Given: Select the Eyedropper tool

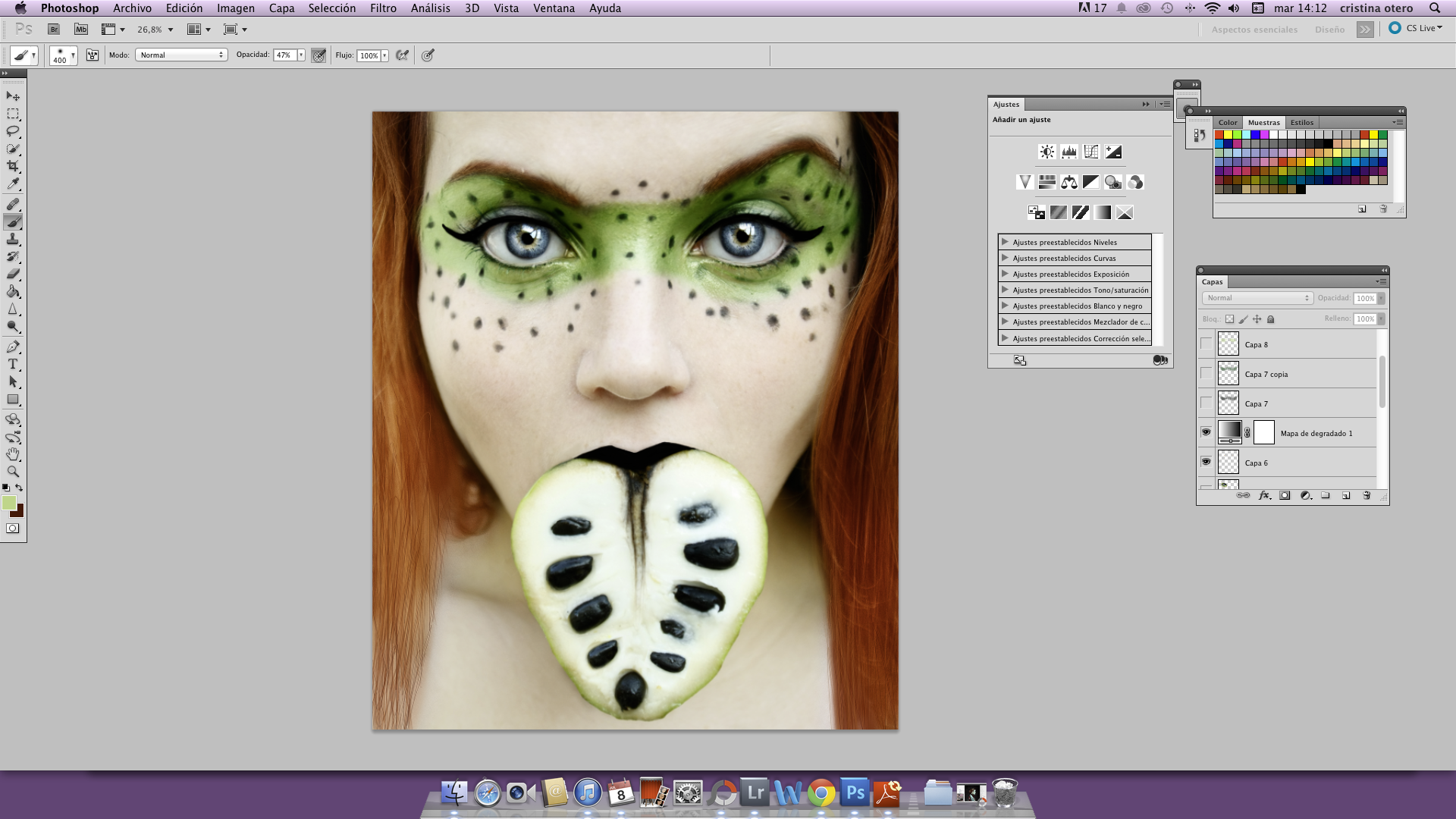Looking at the screenshot, I should (13, 184).
